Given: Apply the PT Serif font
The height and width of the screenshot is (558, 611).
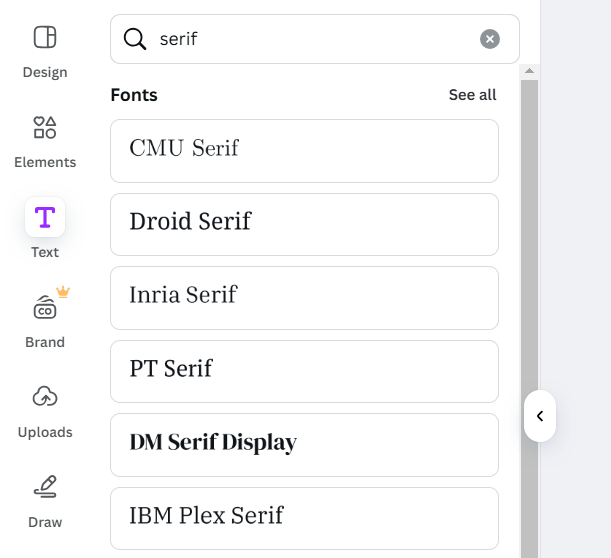Looking at the screenshot, I should pos(304,371).
